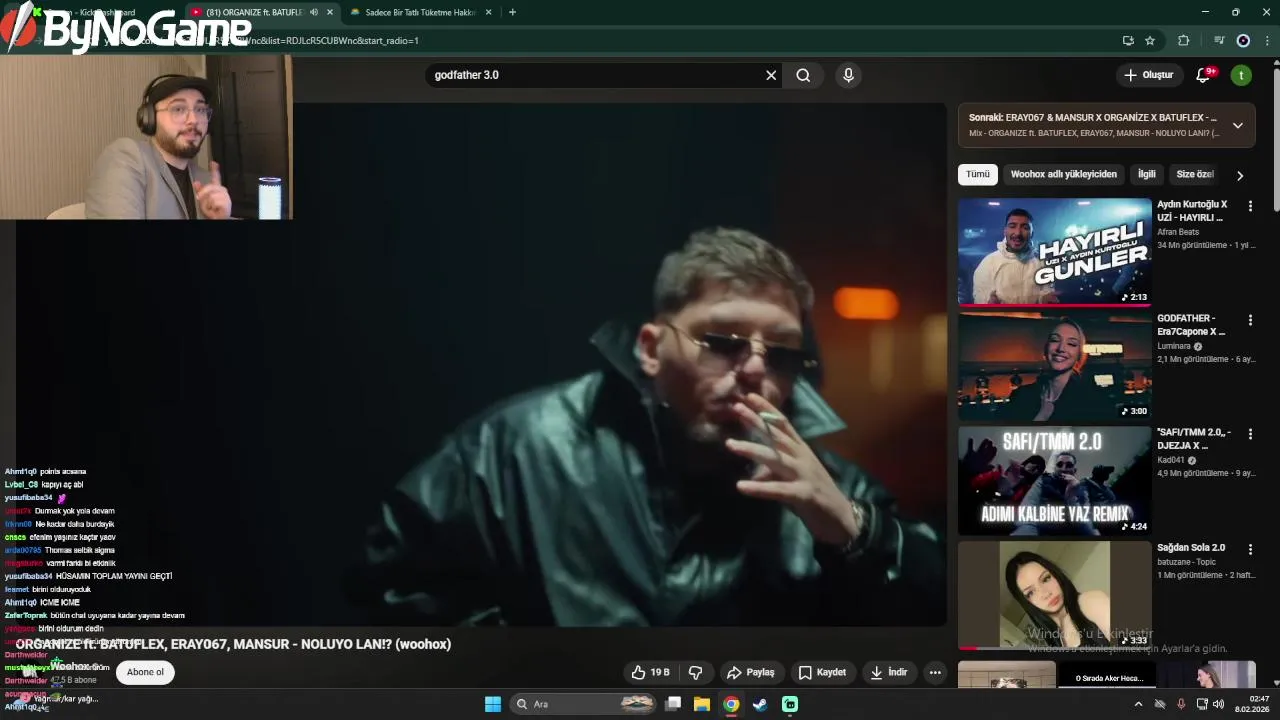This screenshot has width=1280, height=720.
Task: Dislike the video with thumbs down
Action: coord(696,672)
